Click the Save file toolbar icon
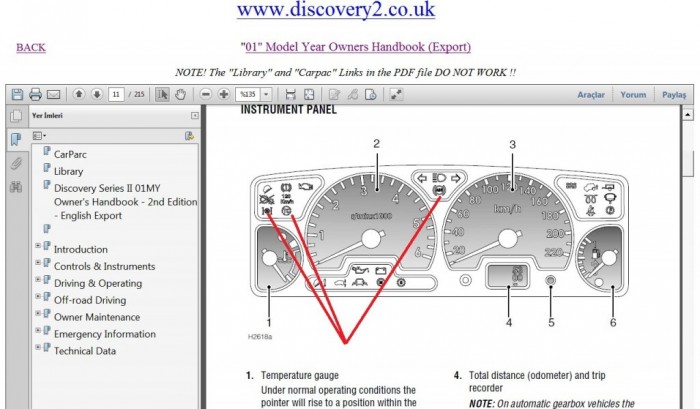The width and height of the screenshot is (700, 409). click(x=17, y=94)
